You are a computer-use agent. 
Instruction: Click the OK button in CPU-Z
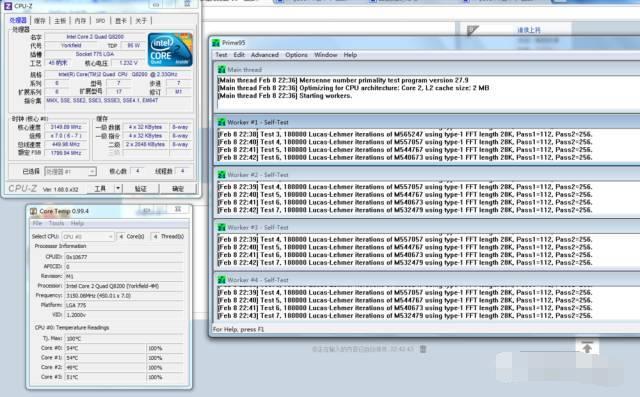coord(178,189)
